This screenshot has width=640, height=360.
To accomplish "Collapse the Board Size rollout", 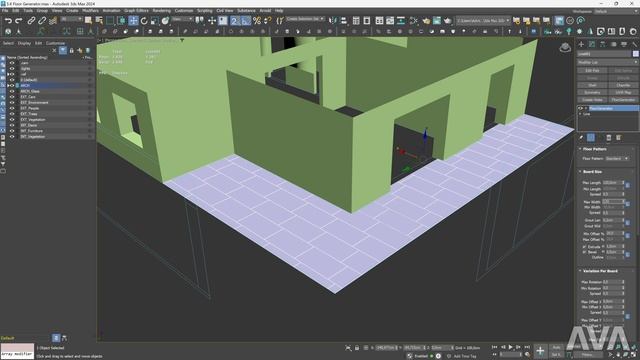I will (580, 171).
